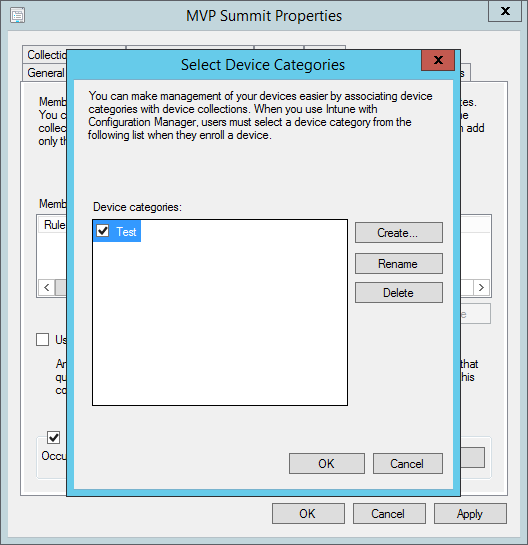Toggle the checked checkbox above Occu text
The height and width of the screenshot is (545, 528).
pos(54,437)
